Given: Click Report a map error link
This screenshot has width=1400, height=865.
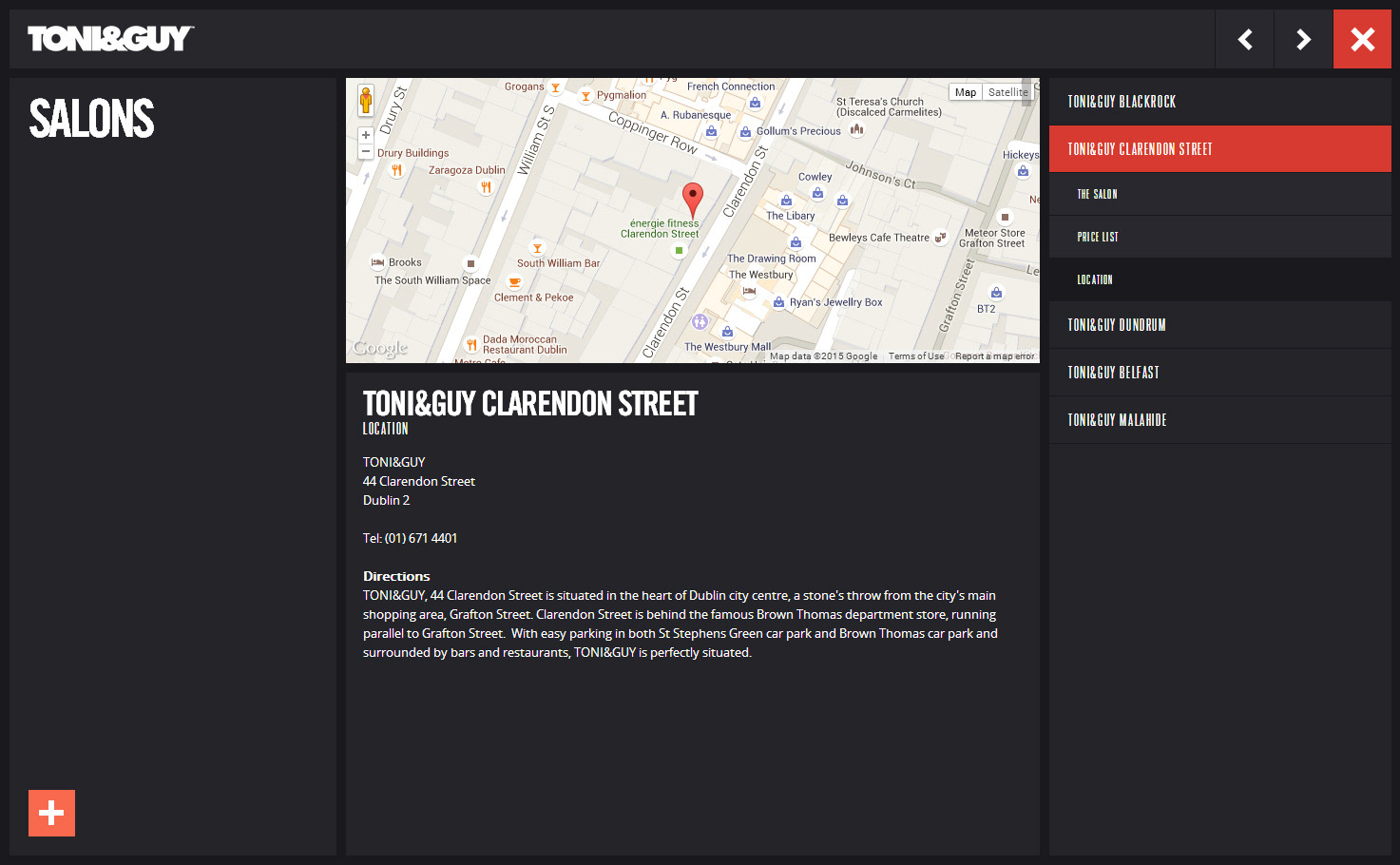Looking at the screenshot, I should tap(994, 356).
